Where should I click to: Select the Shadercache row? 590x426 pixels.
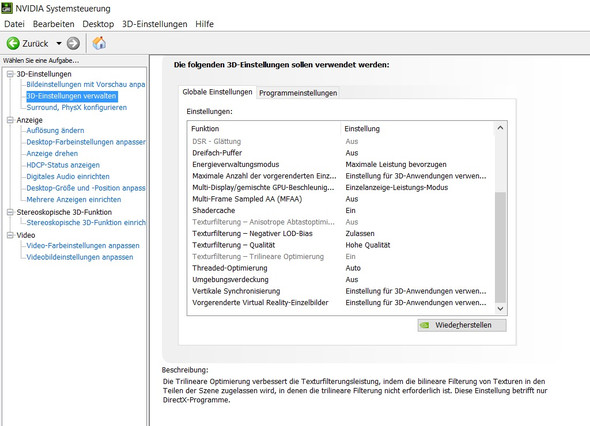tap(341, 210)
